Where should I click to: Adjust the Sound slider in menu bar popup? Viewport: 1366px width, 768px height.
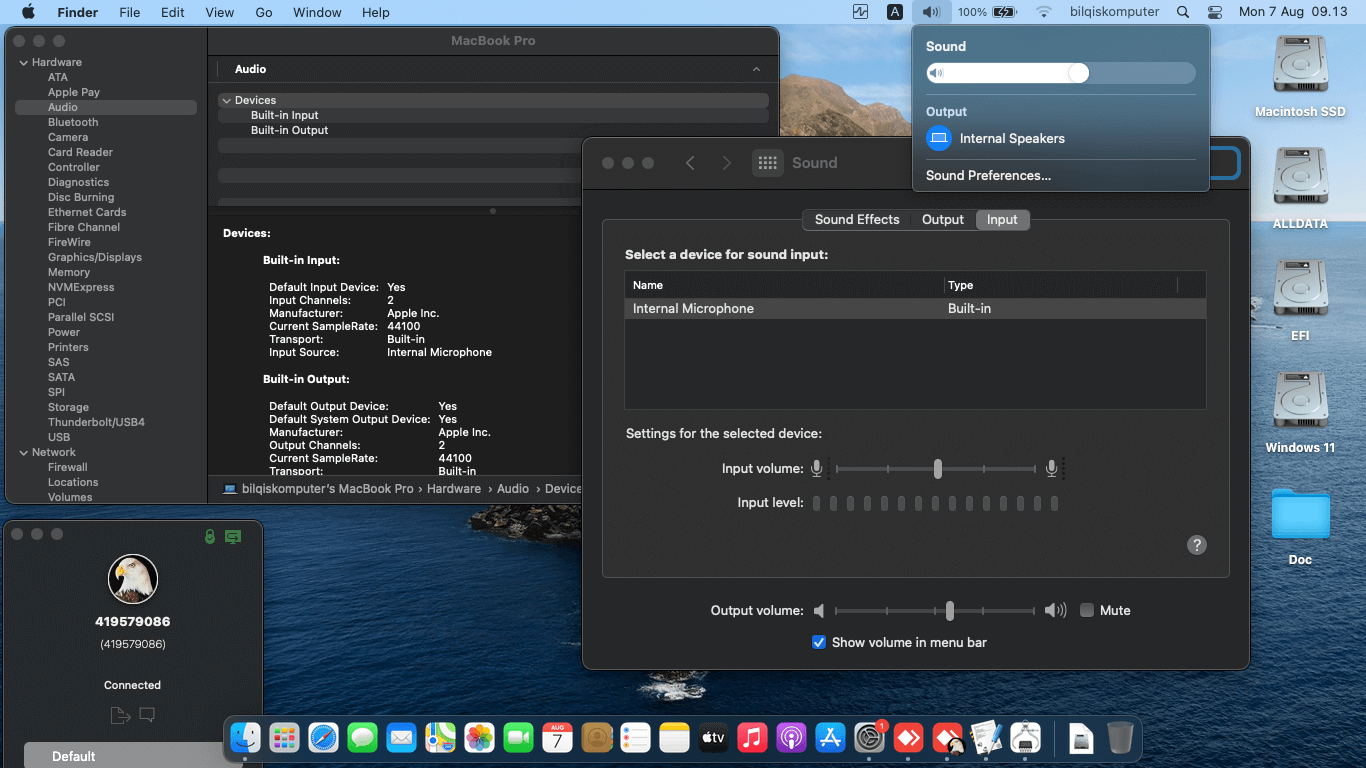pyautogui.click(x=1061, y=73)
